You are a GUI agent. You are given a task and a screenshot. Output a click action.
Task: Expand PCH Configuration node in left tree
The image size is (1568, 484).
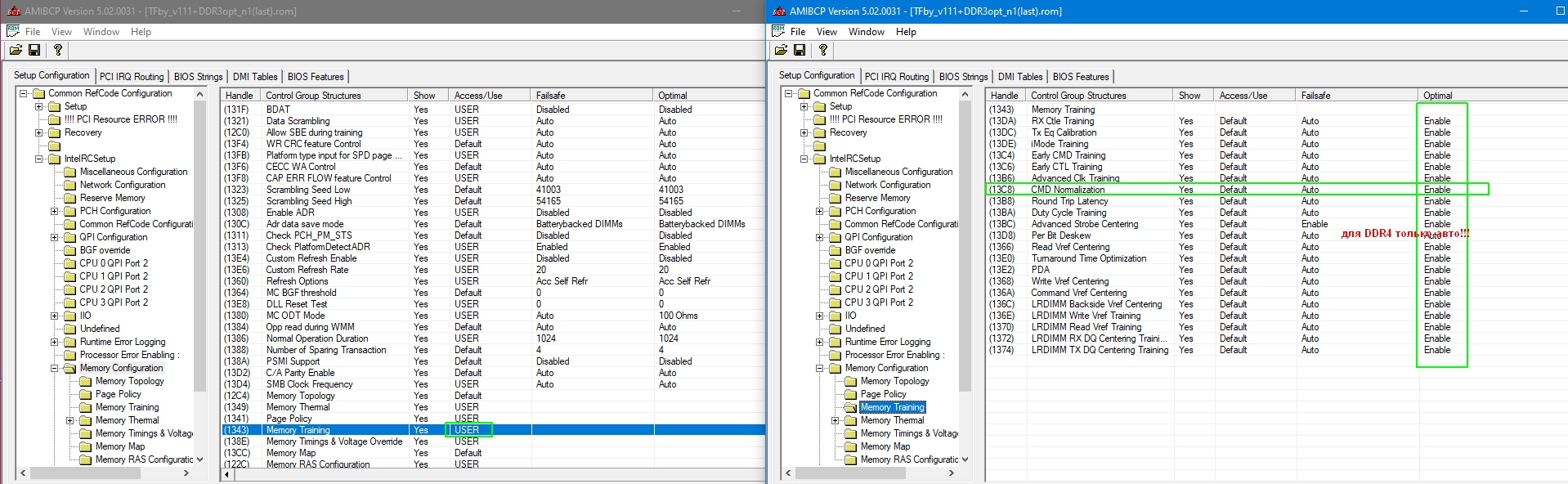(55, 211)
